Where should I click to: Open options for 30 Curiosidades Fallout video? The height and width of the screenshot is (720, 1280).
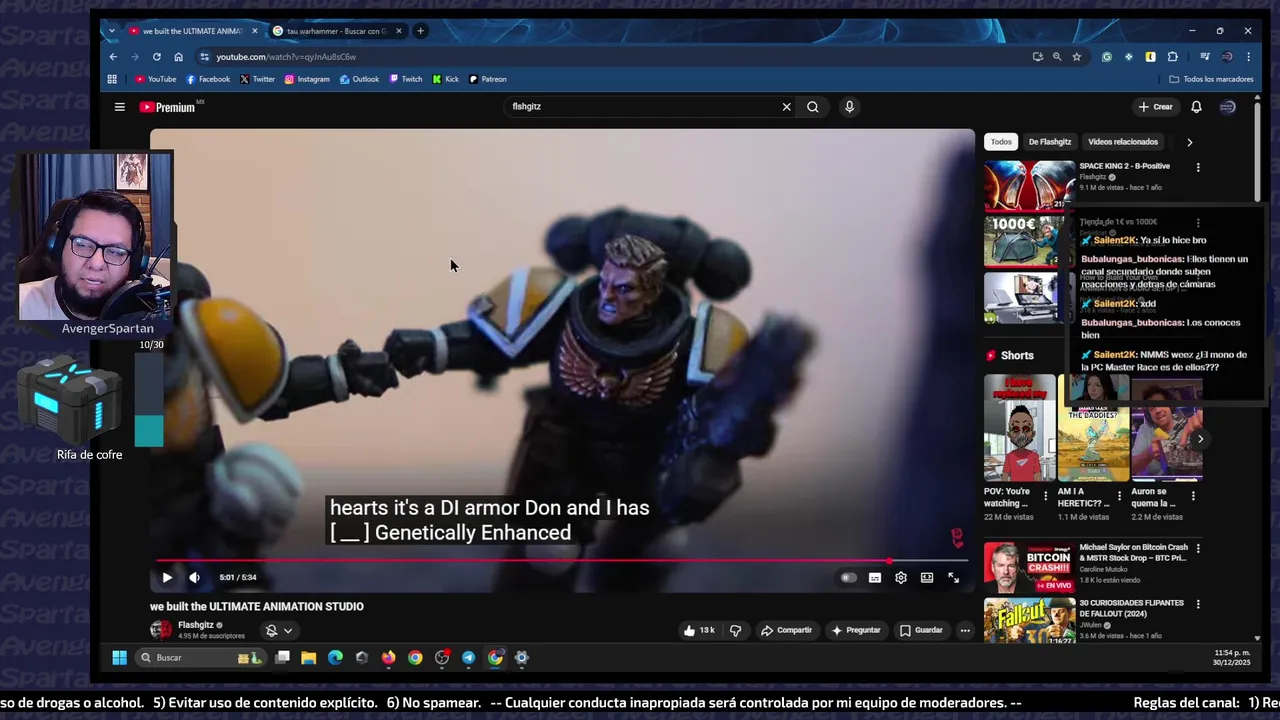(1198, 604)
